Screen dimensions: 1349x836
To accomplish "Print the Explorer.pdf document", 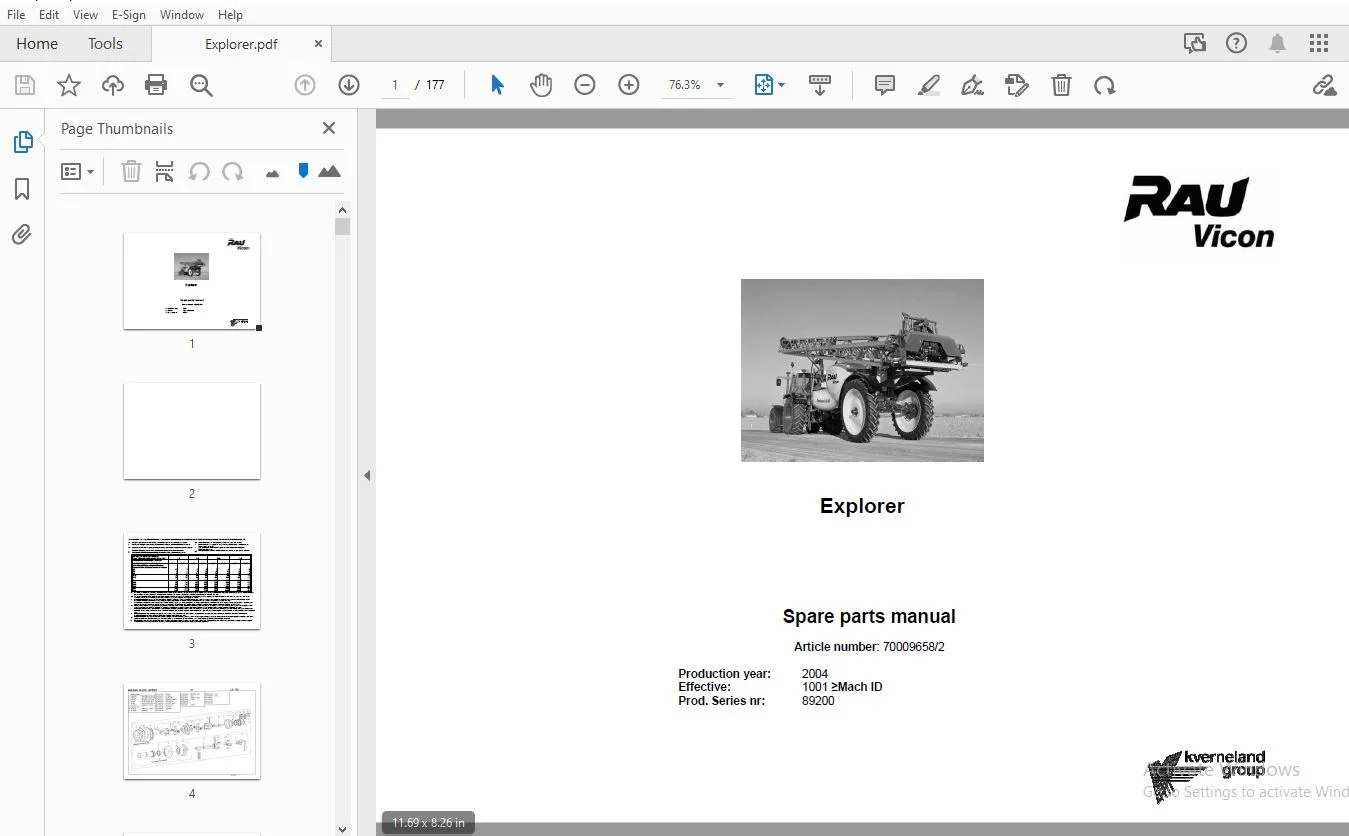I will click(x=156, y=85).
